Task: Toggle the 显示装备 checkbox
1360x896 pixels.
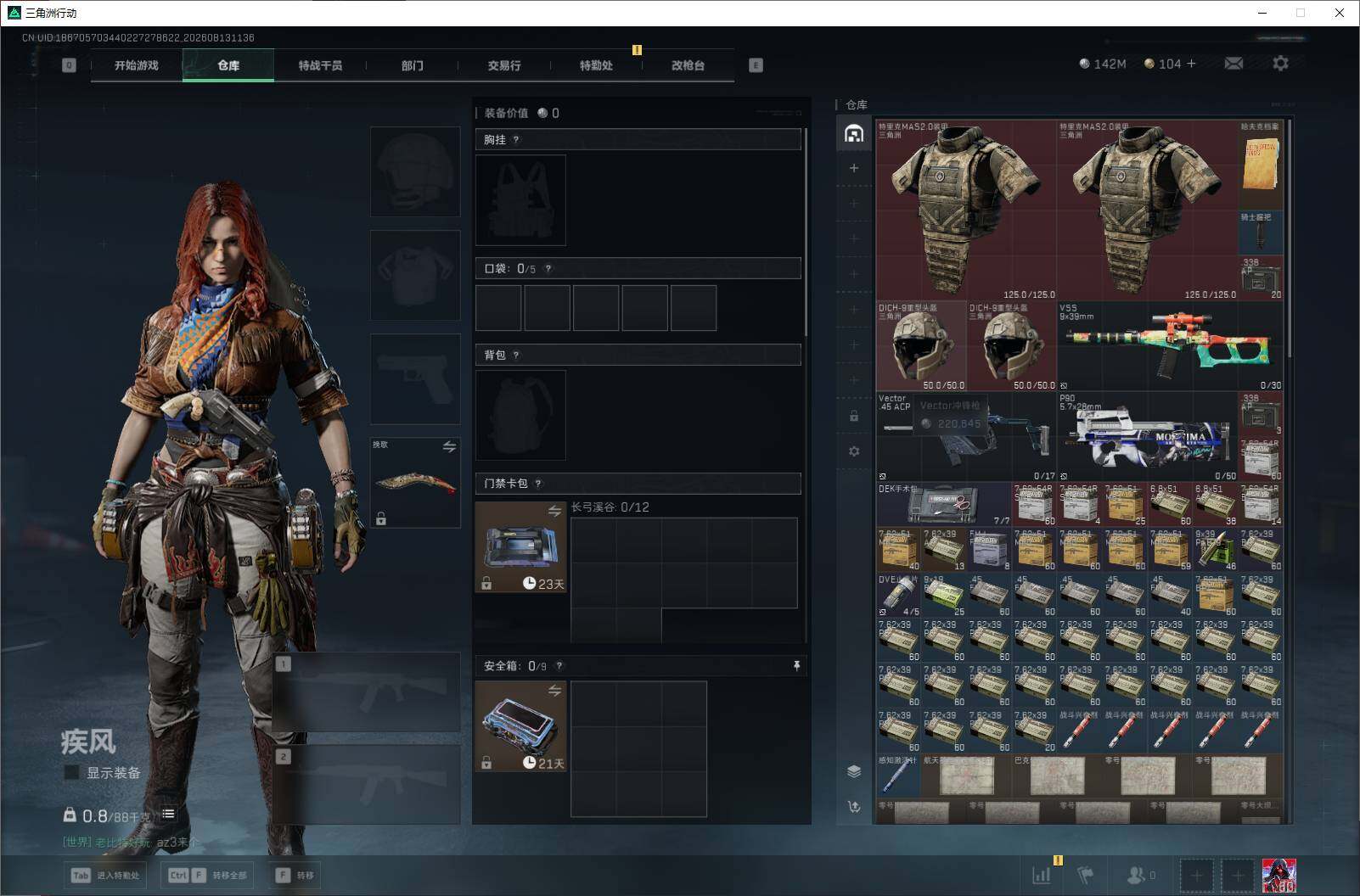Action: (x=72, y=773)
